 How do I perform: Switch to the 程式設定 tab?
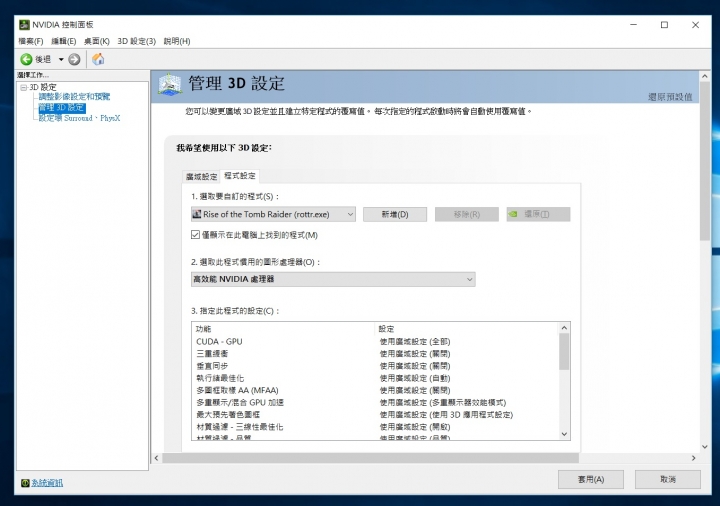(x=240, y=175)
